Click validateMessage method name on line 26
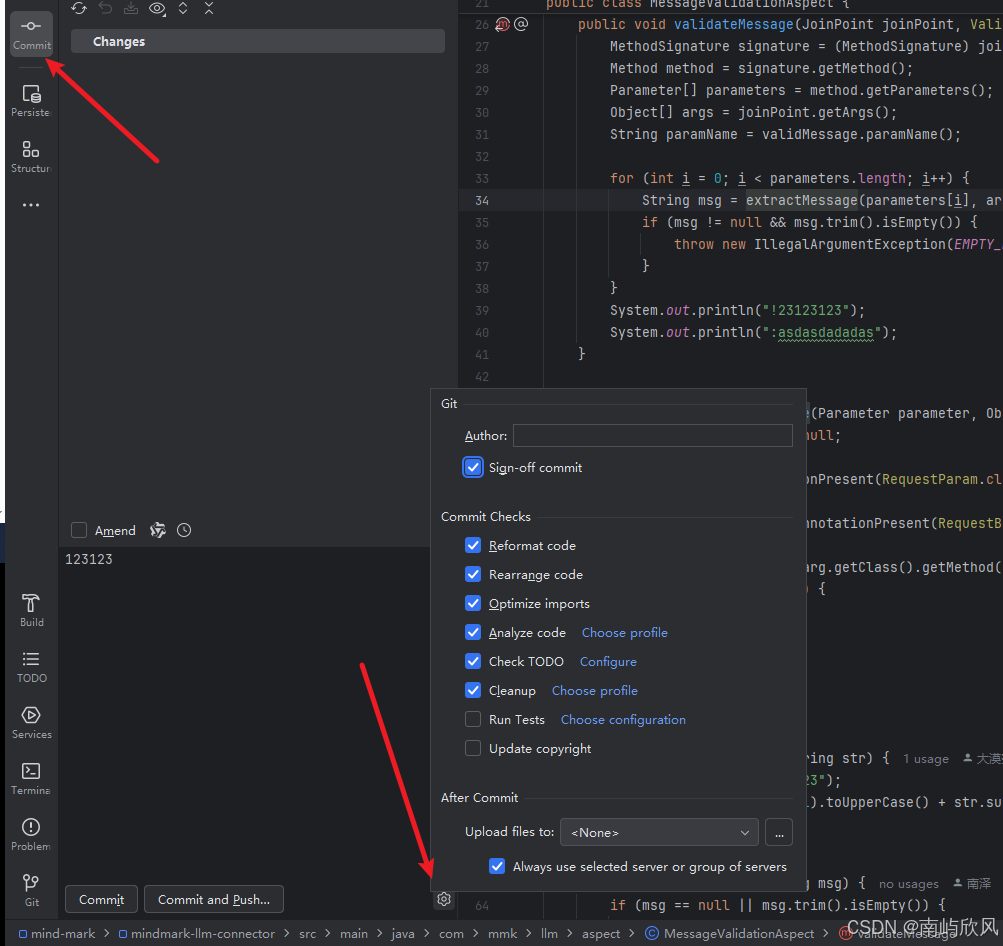The height and width of the screenshot is (946, 1003). tap(734, 24)
